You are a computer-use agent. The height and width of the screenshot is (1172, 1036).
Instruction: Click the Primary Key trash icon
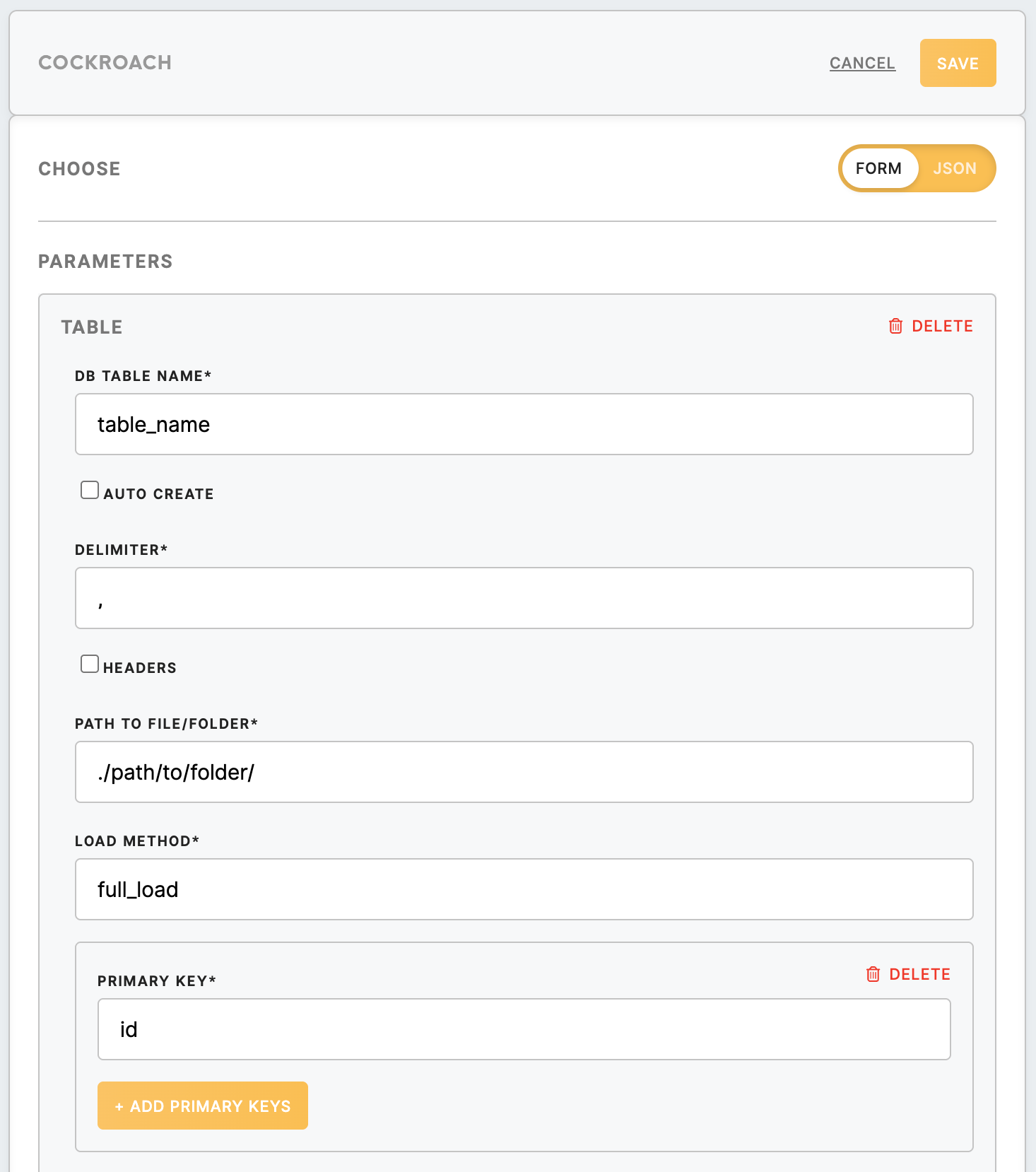click(x=873, y=974)
